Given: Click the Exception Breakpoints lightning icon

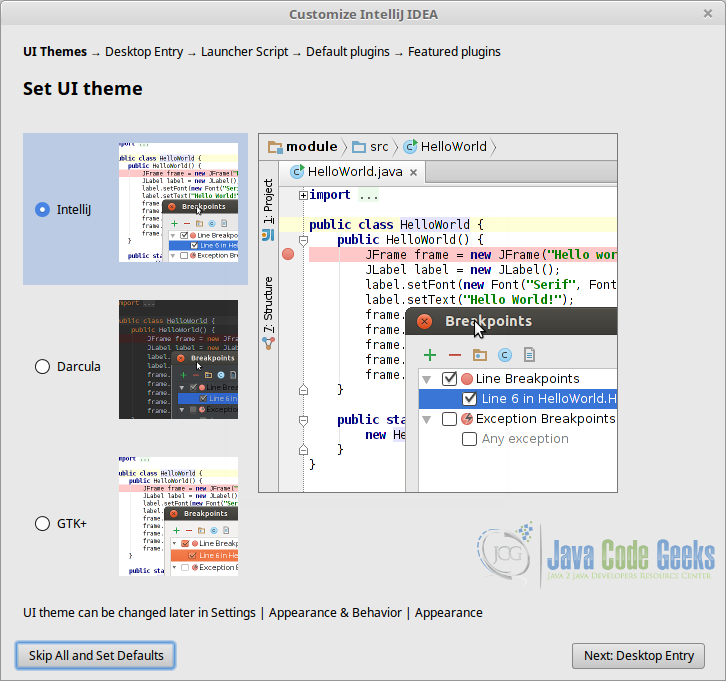Looking at the screenshot, I should (x=467, y=419).
